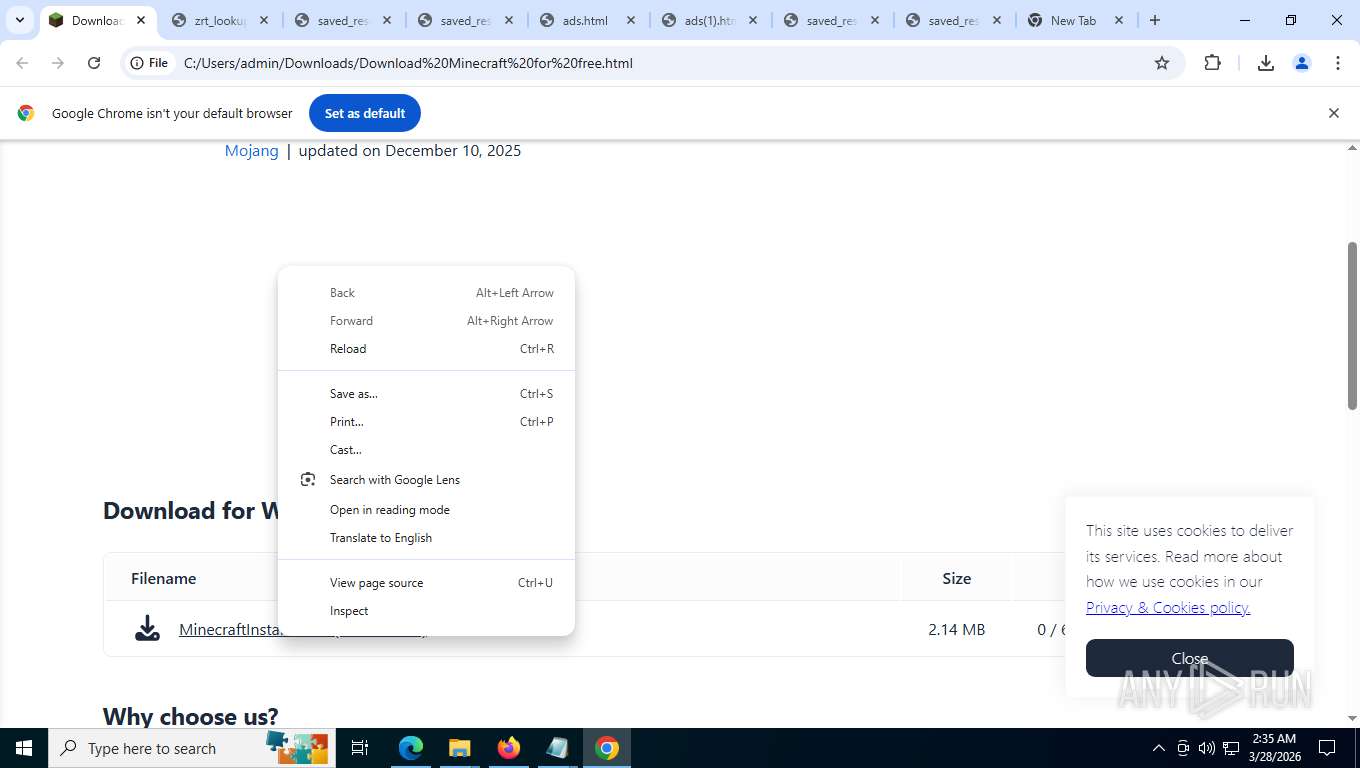This screenshot has width=1360, height=768.
Task: Choose Back in the context menu
Action: (x=426, y=293)
